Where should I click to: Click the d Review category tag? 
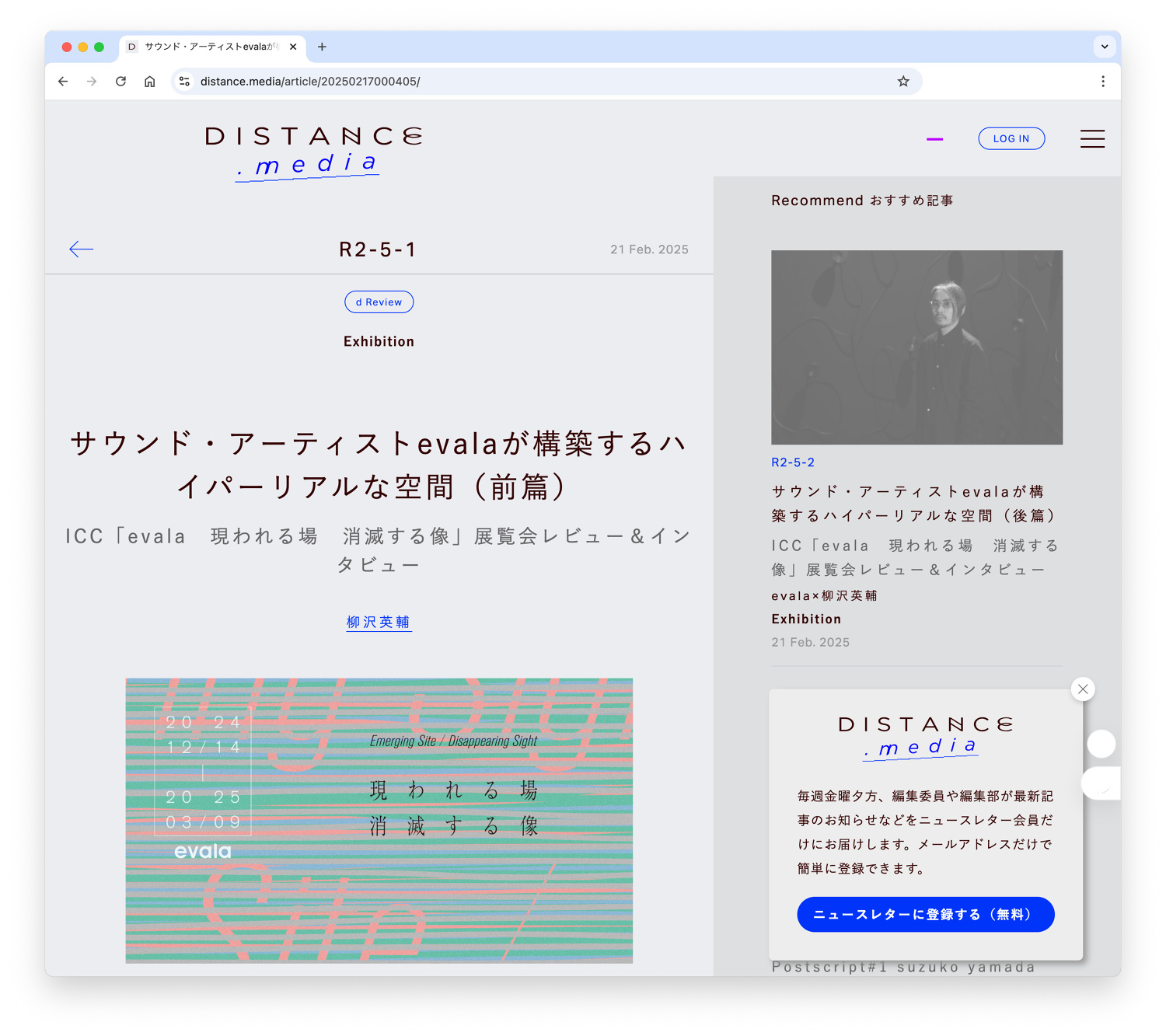click(379, 302)
